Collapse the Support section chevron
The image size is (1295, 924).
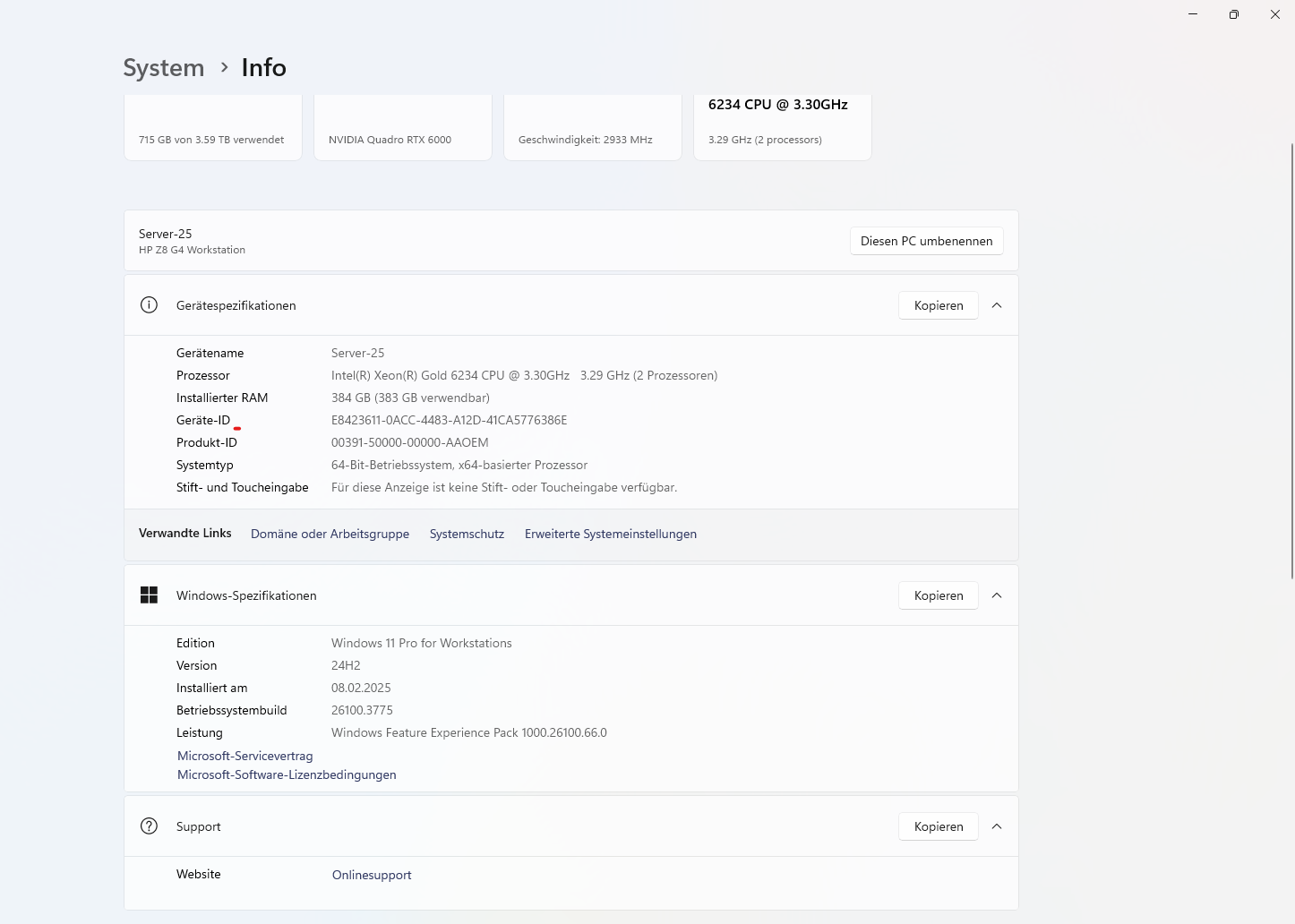pos(997,826)
